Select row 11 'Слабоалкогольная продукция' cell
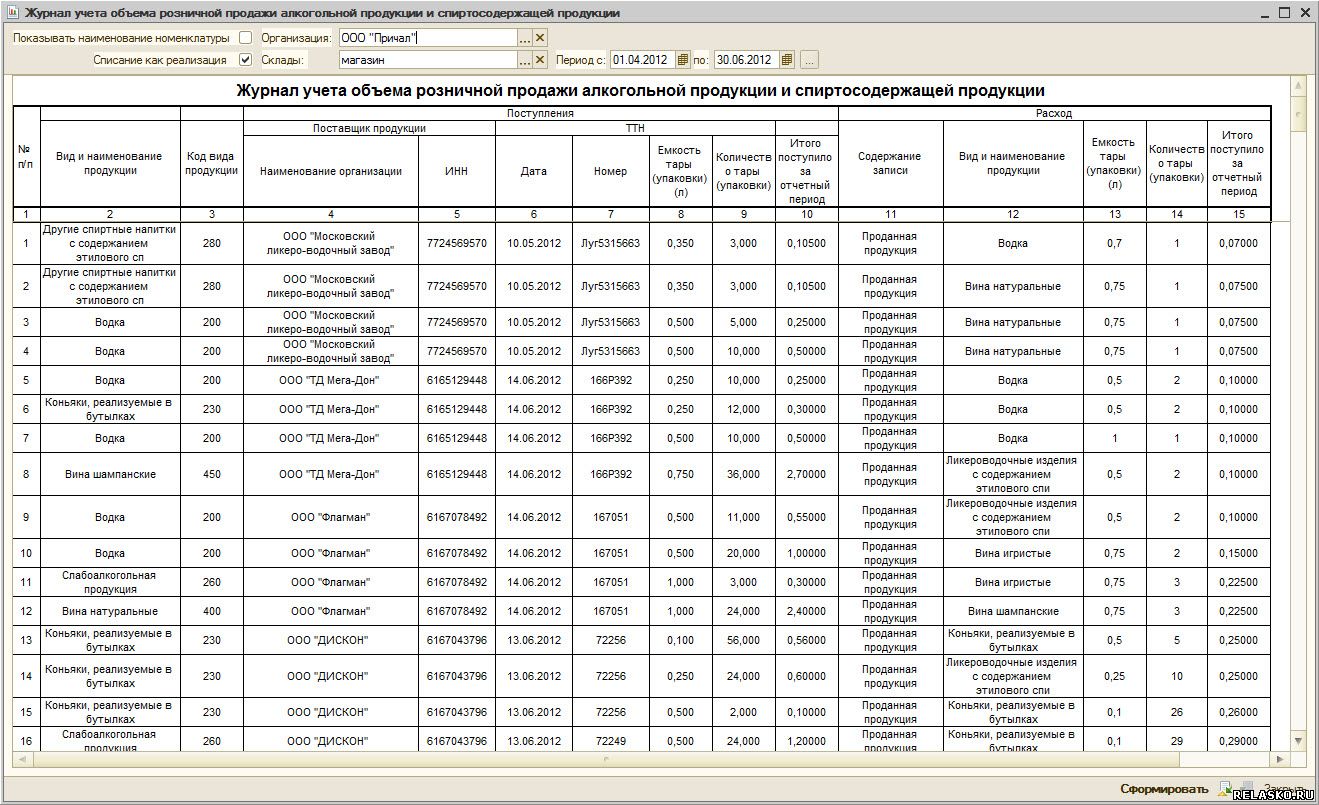The image size is (1319, 805). pyautogui.click(x=110, y=582)
